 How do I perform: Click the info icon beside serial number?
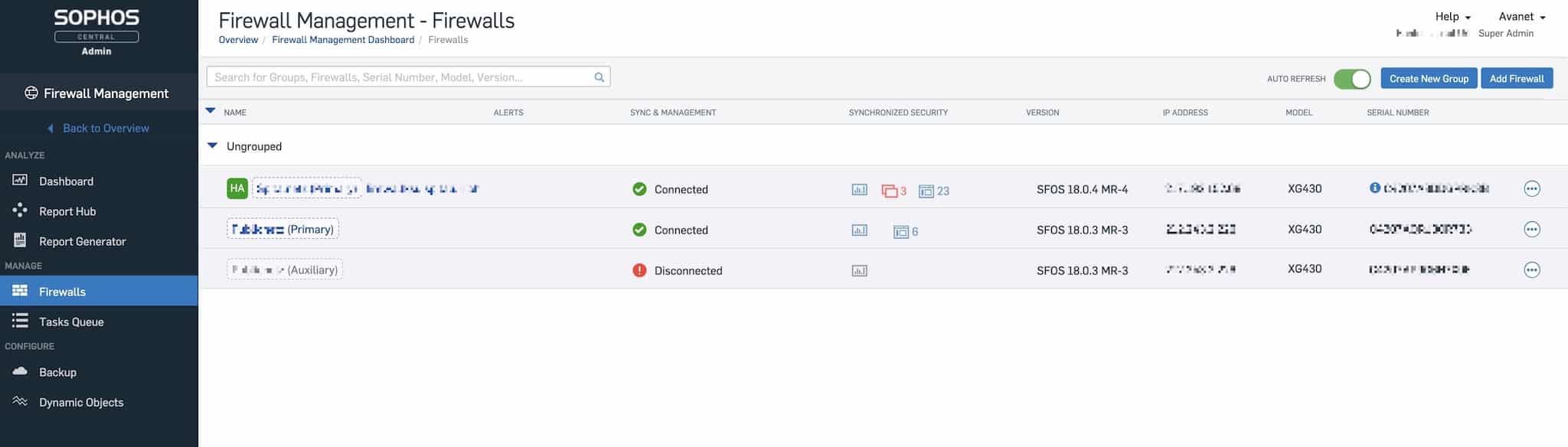1374,188
